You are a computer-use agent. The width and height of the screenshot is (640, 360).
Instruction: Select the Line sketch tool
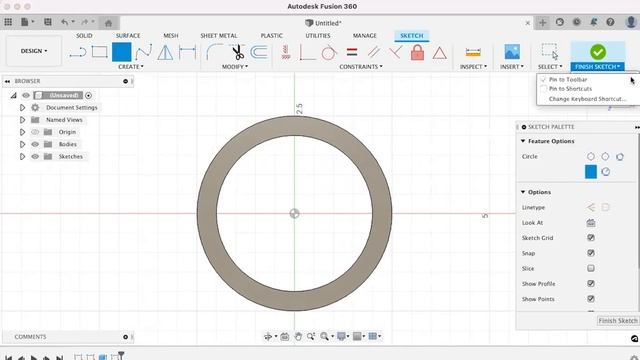(78, 52)
